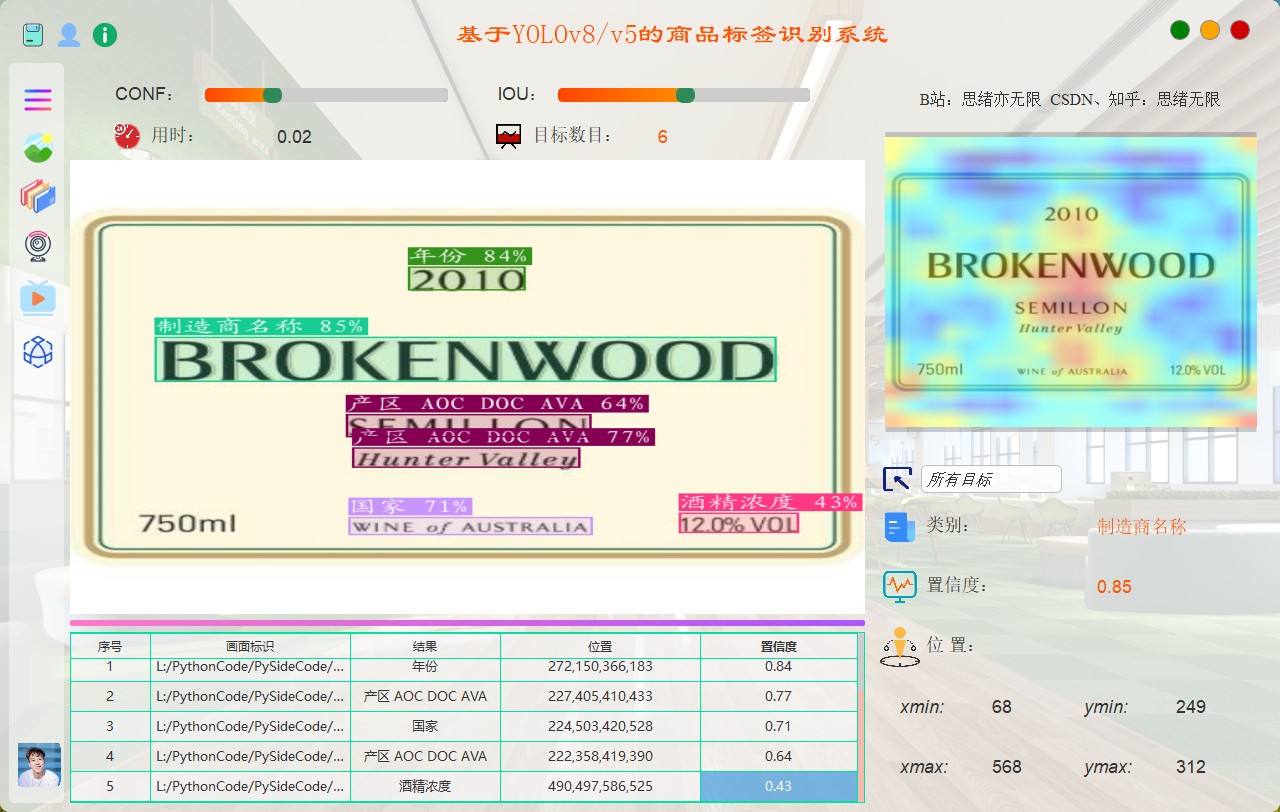Start the webcam camera detection icon
1280x812 pixels.
pyautogui.click(x=38, y=246)
